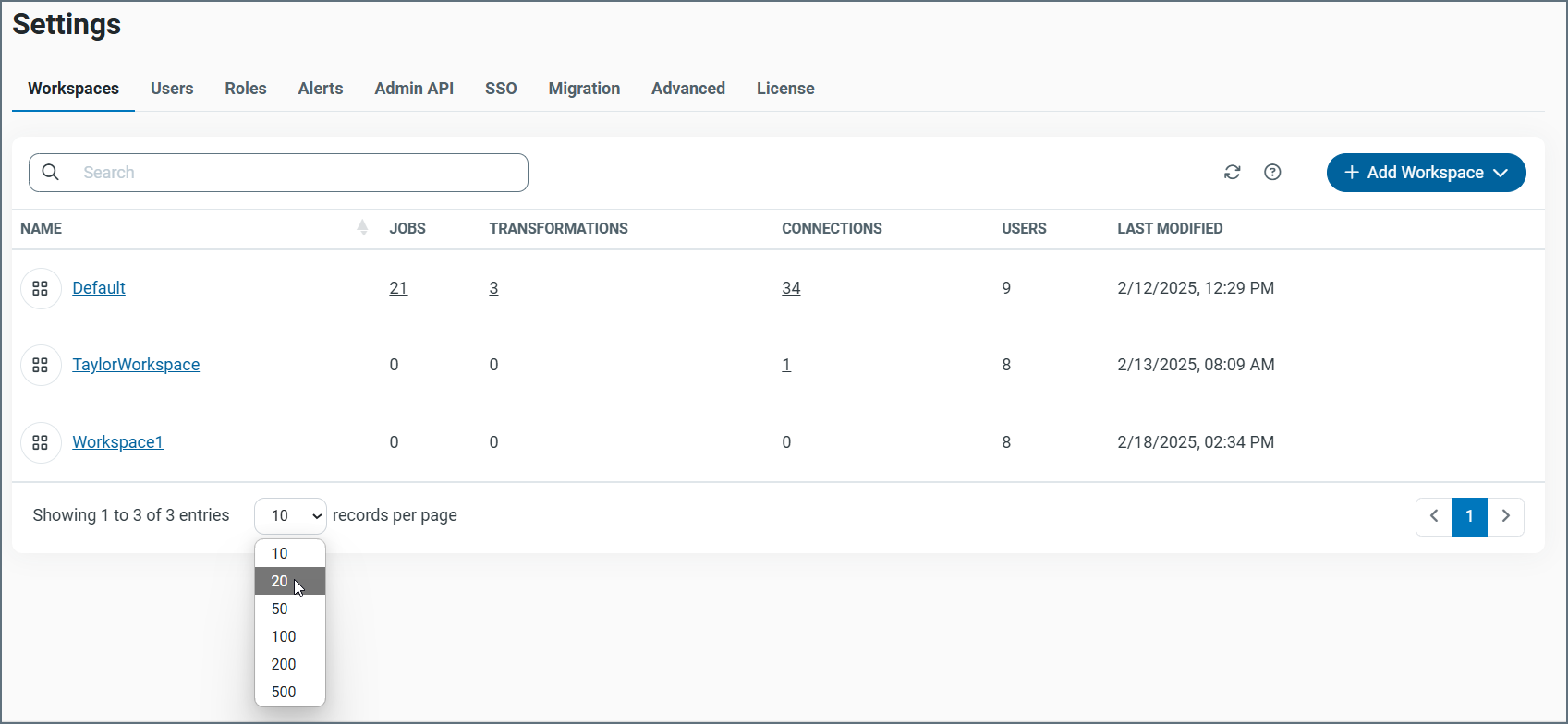Click the Name column sort arrow
The height and width of the screenshot is (724, 1568).
(362, 228)
